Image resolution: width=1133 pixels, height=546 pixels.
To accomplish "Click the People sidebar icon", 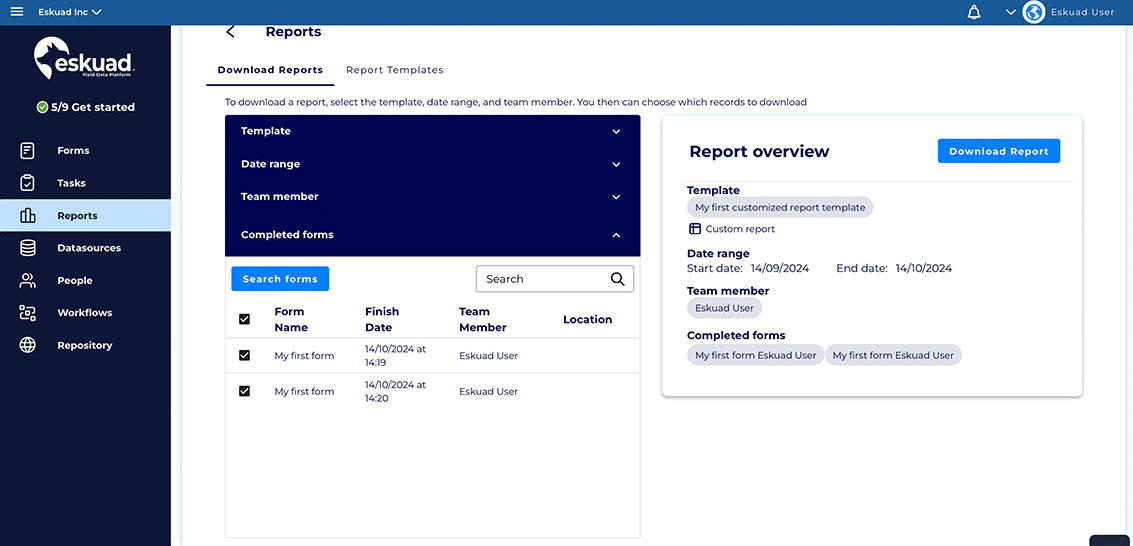I will 28,281.
